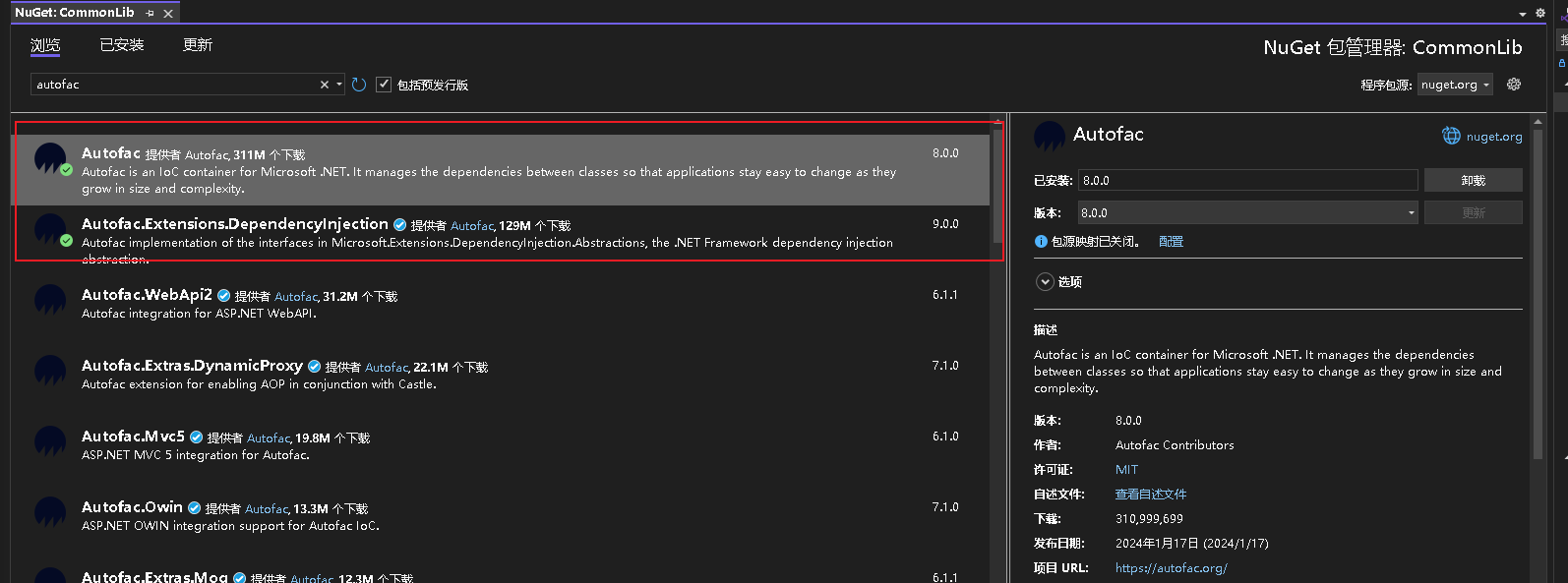Image resolution: width=1568 pixels, height=583 pixels.
Task: Refresh the package search results
Action: 359,85
